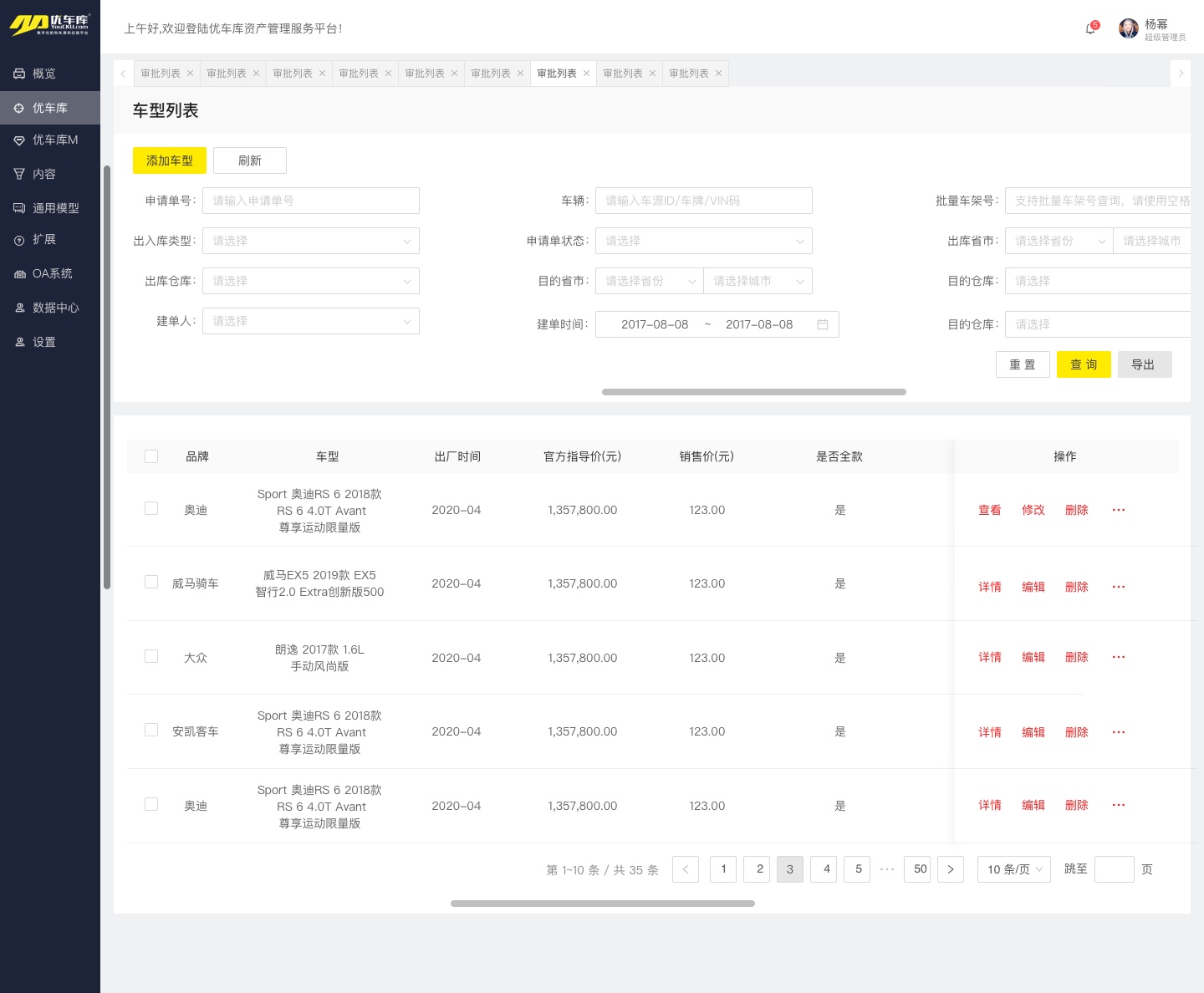Click the yellow 添加车型 button
The height and width of the screenshot is (993, 1204).
170,160
